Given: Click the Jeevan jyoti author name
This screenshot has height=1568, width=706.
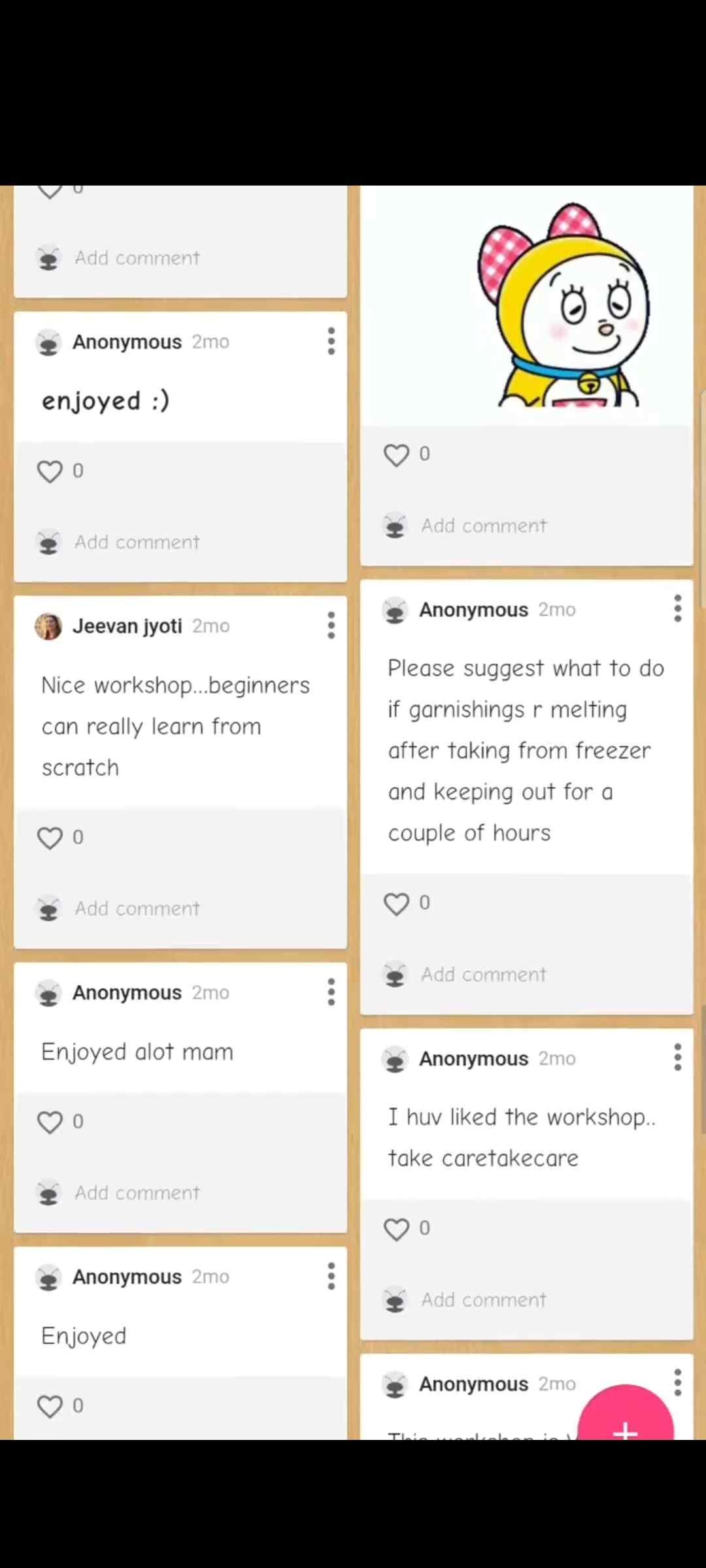Looking at the screenshot, I should pyautogui.click(x=127, y=626).
